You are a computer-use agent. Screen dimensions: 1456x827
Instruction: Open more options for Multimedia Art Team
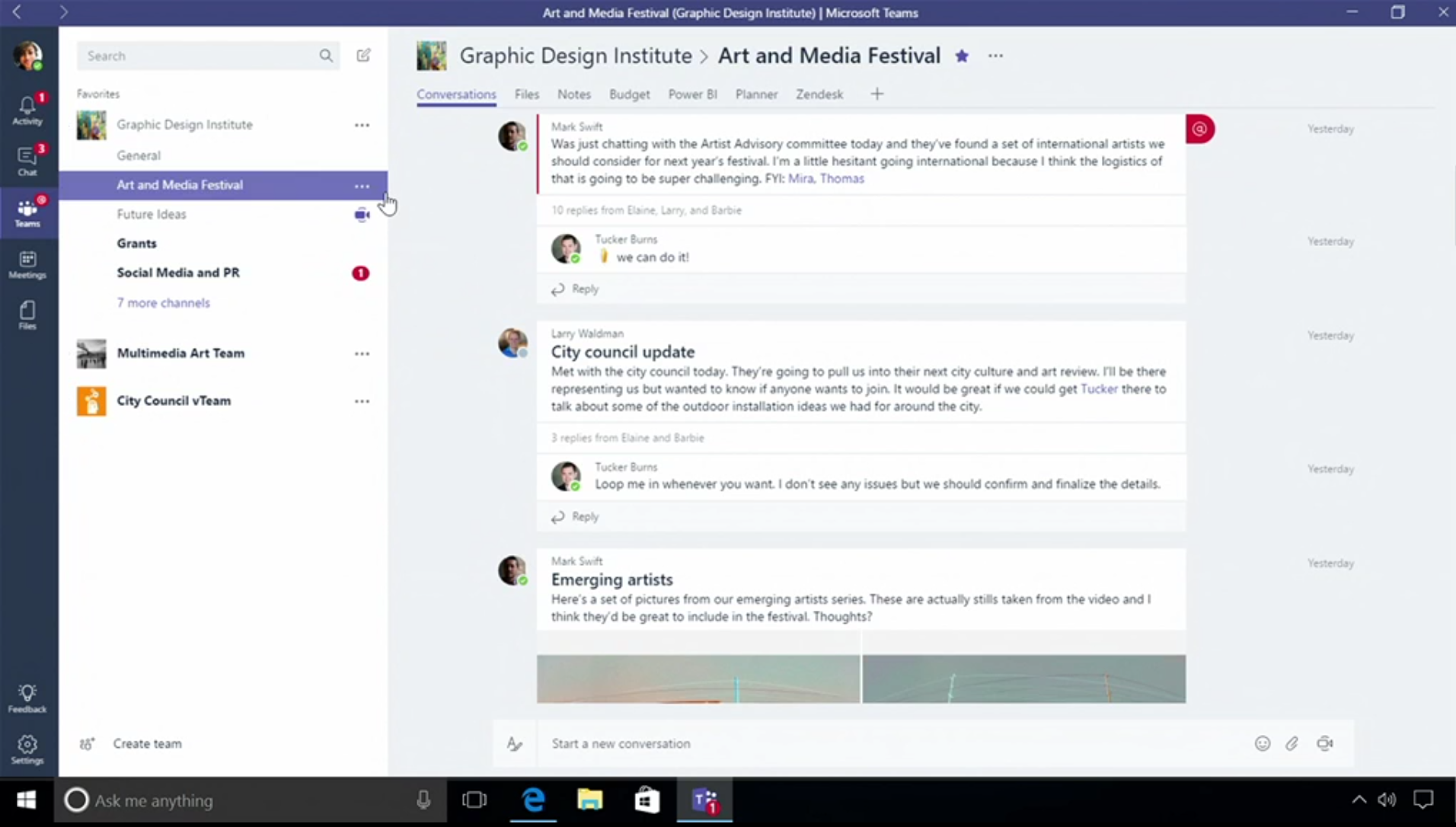(x=362, y=353)
